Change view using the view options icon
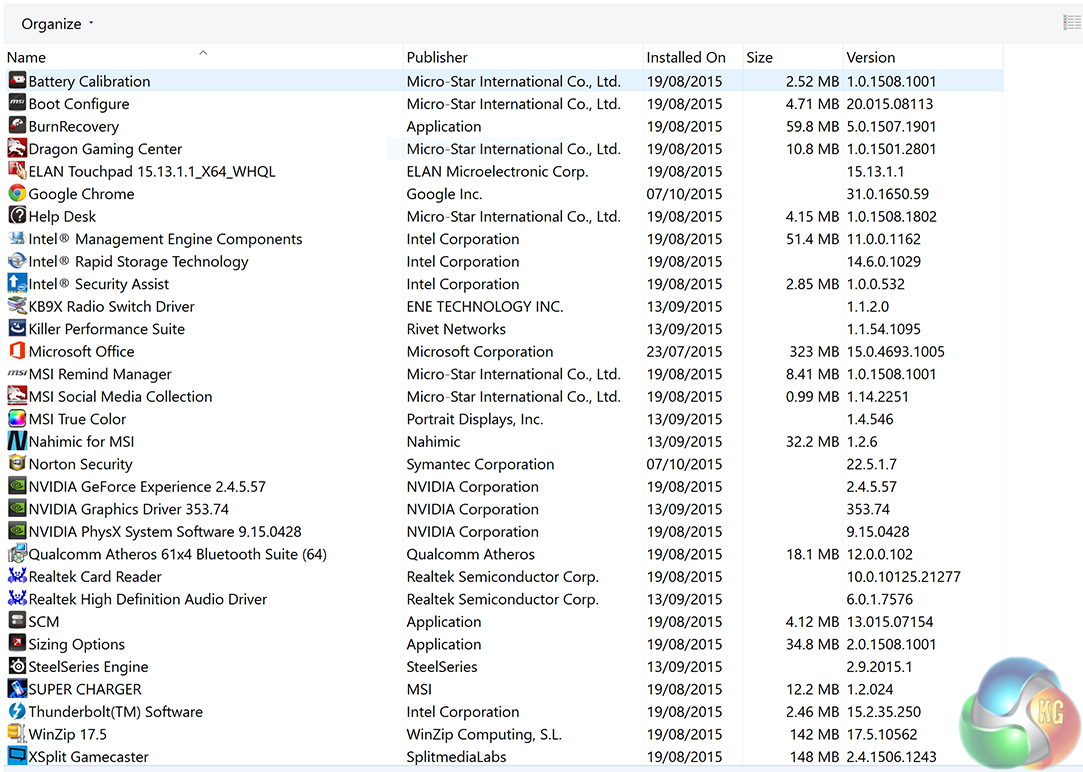1083x772 pixels. click(x=1071, y=23)
